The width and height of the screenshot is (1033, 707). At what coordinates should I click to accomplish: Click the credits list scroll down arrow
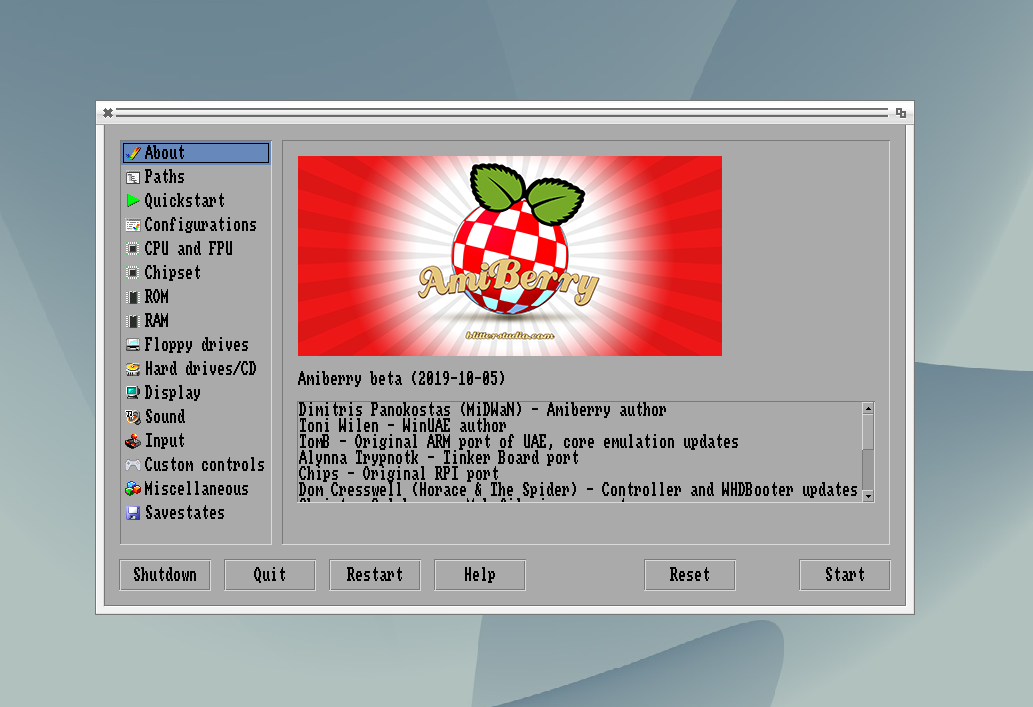pos(868,495)
